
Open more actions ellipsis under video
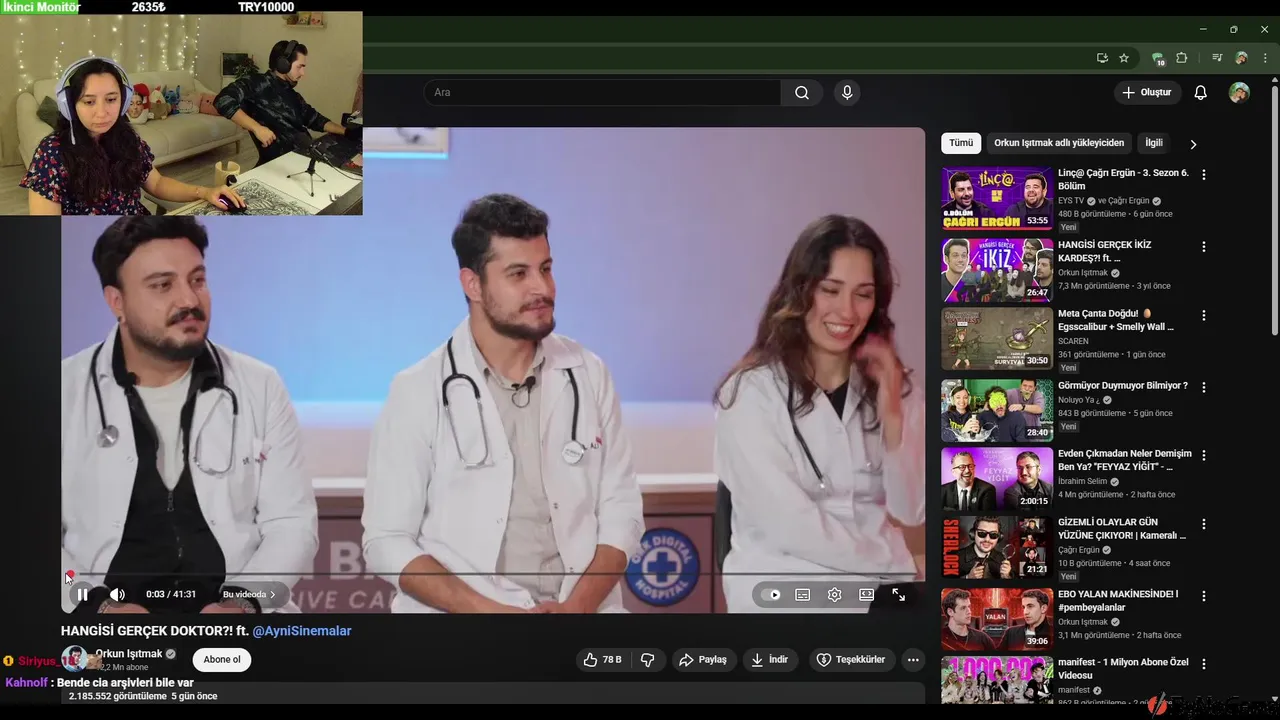coord(912,660)
